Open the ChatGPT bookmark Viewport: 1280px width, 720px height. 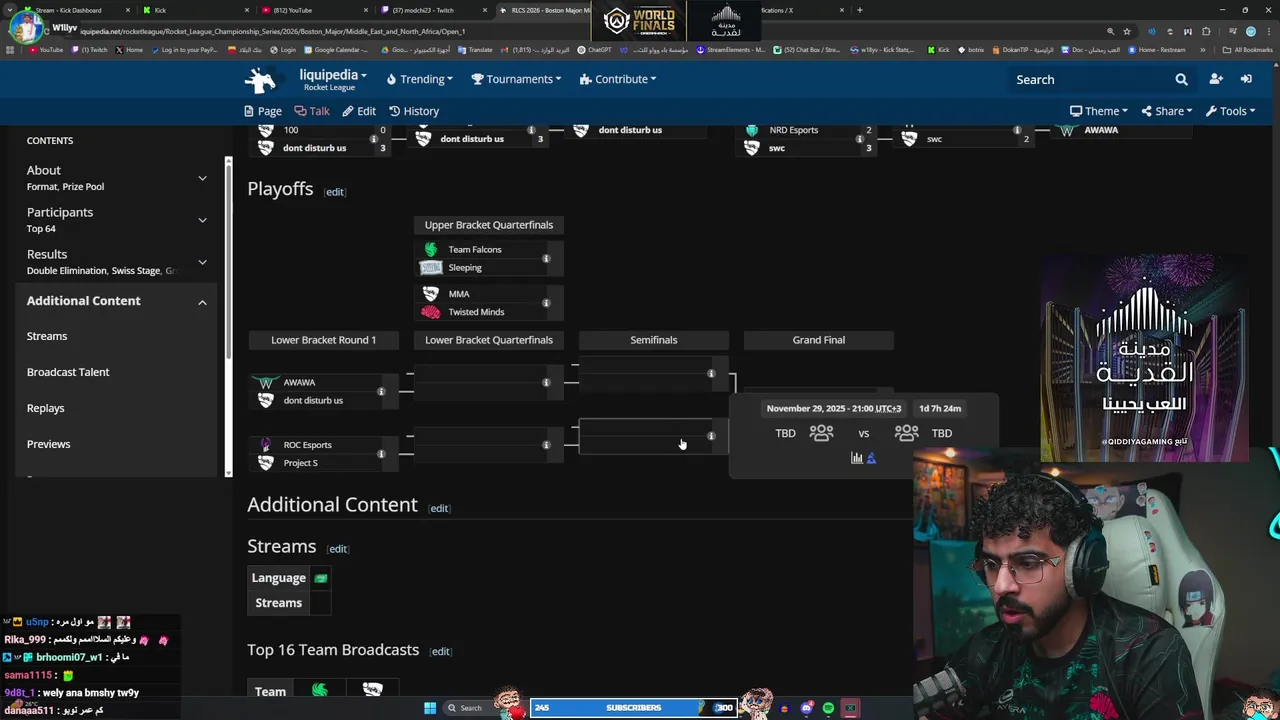[595, 50]
